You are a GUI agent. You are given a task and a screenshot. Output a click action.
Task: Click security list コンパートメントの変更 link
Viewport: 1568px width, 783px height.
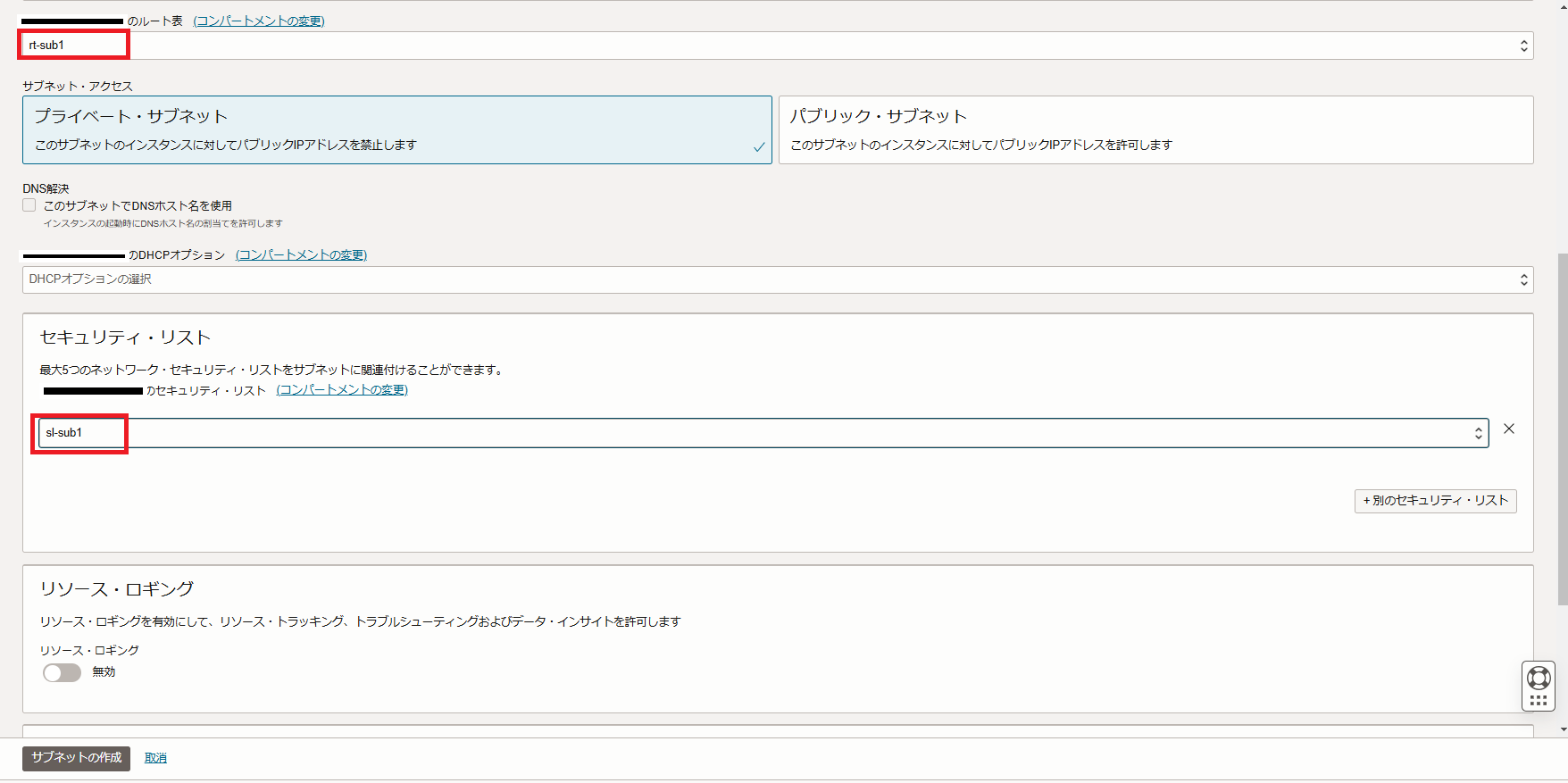click(342, 390)
